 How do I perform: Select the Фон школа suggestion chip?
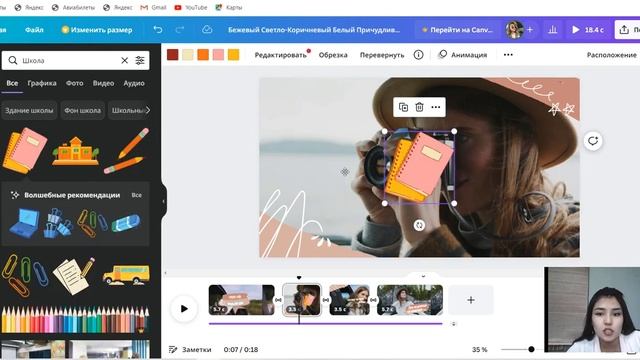(x=82, y=110)
